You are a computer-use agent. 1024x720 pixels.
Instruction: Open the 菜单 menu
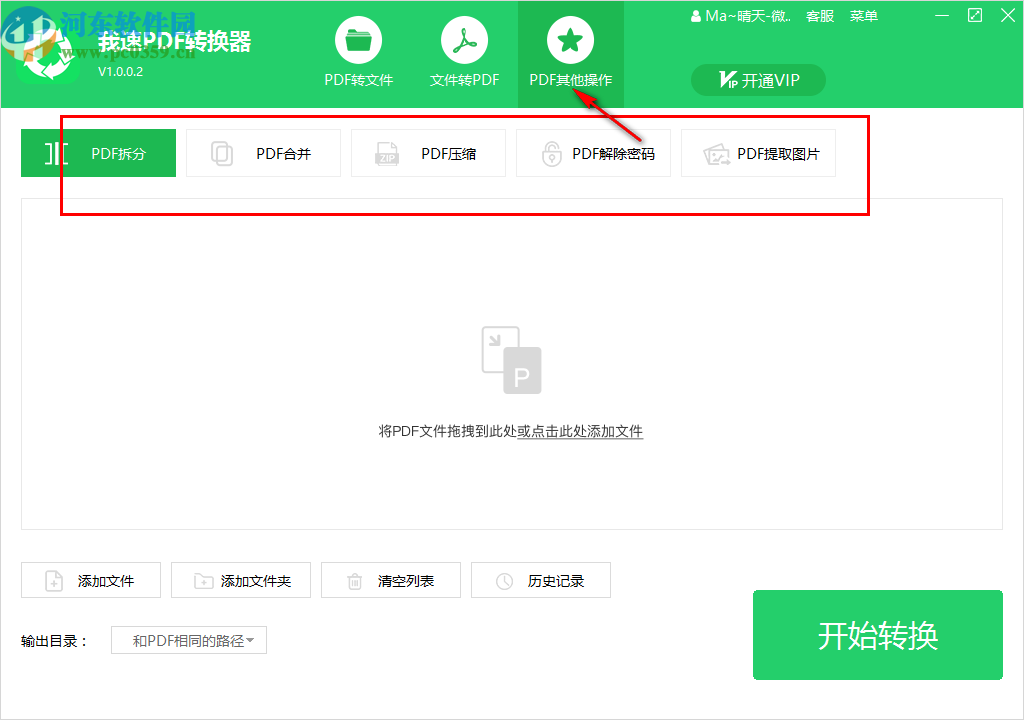[864, 15]
